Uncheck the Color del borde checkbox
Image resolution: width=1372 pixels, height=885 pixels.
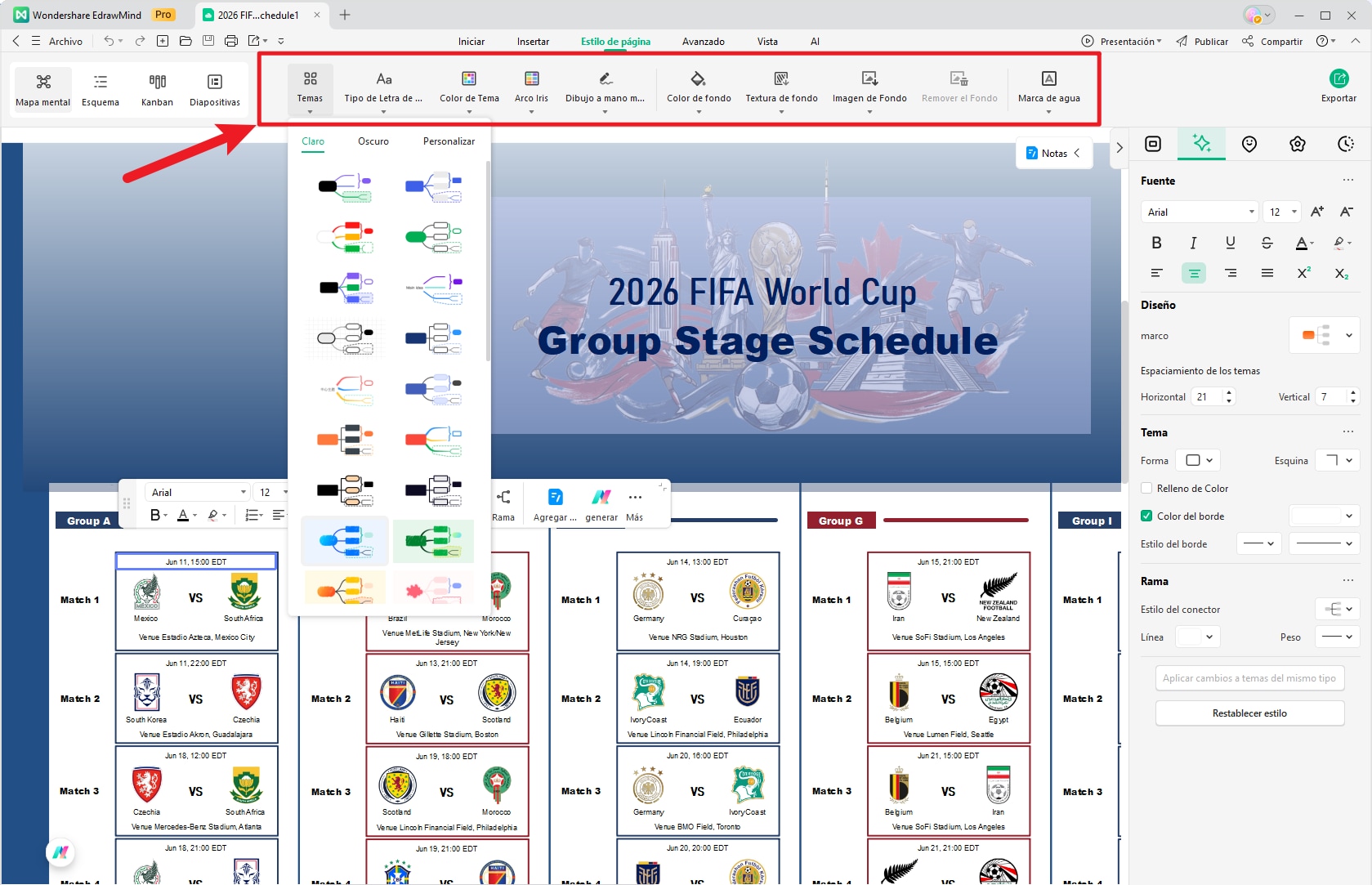pos(1146,516)
